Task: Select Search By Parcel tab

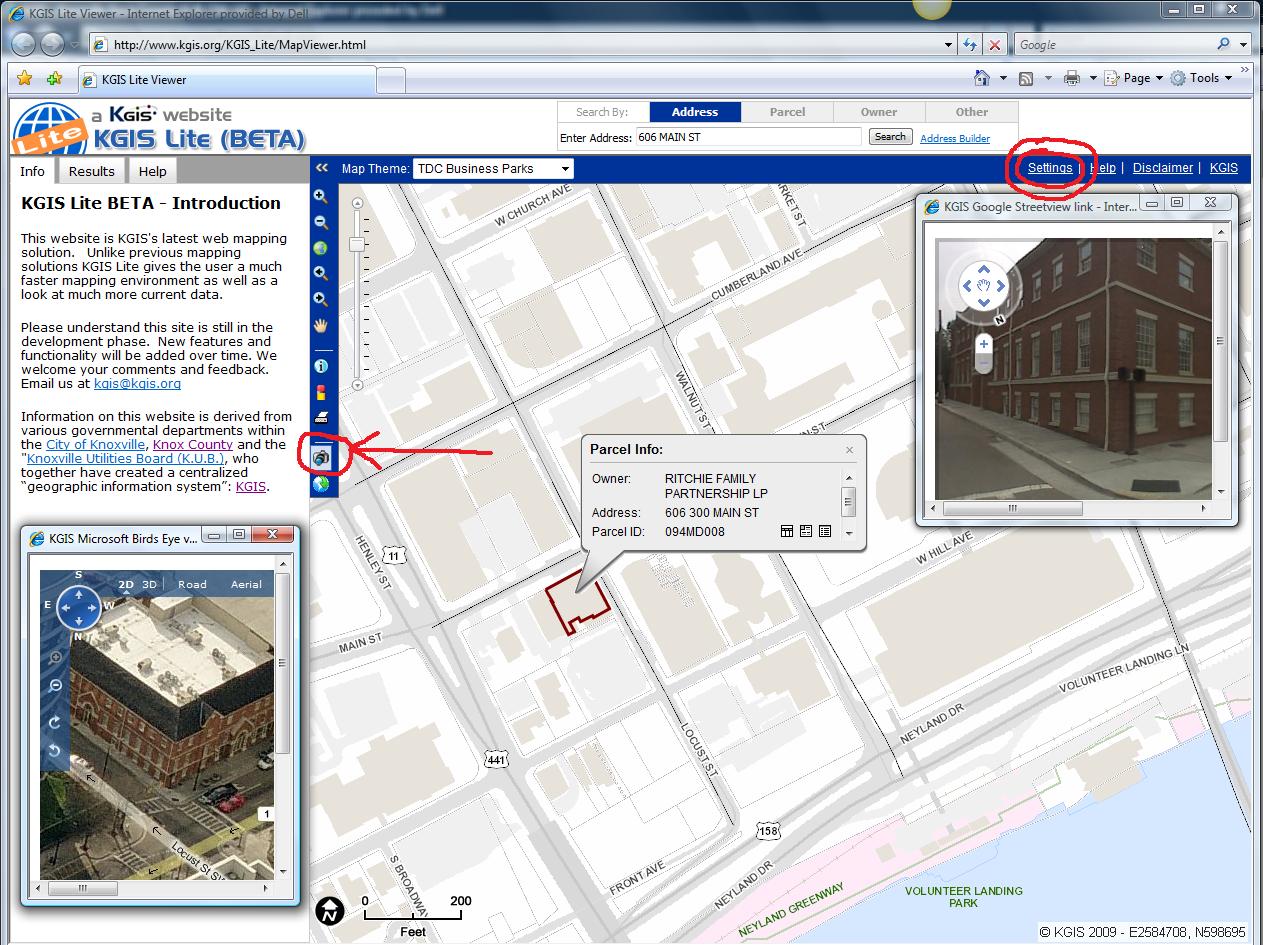Action: (x=787, y=112)
